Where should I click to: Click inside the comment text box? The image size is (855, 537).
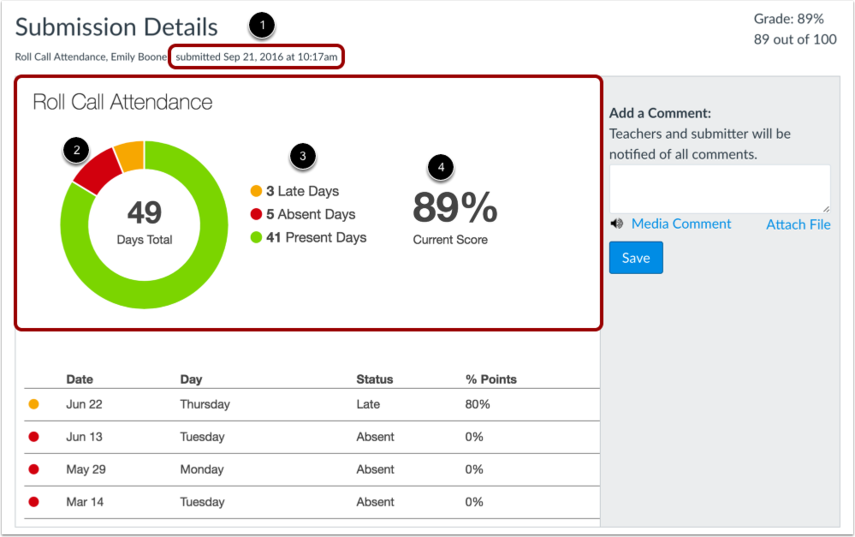(x=720, y=189)
